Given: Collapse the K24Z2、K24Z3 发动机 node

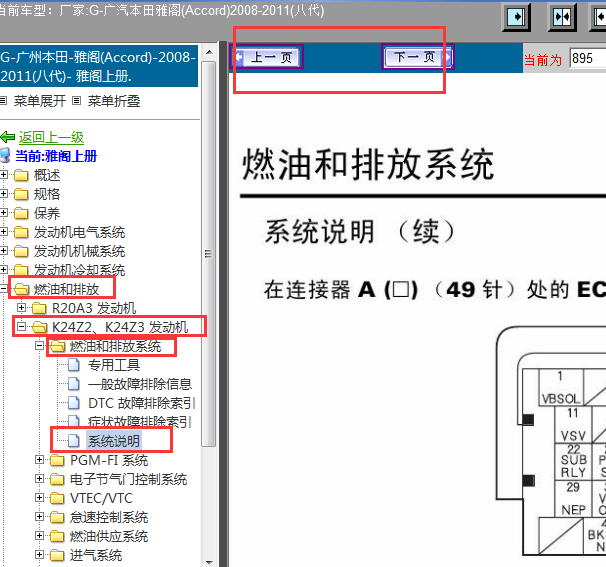Looking at the screenshot, I should click(22, 327).
